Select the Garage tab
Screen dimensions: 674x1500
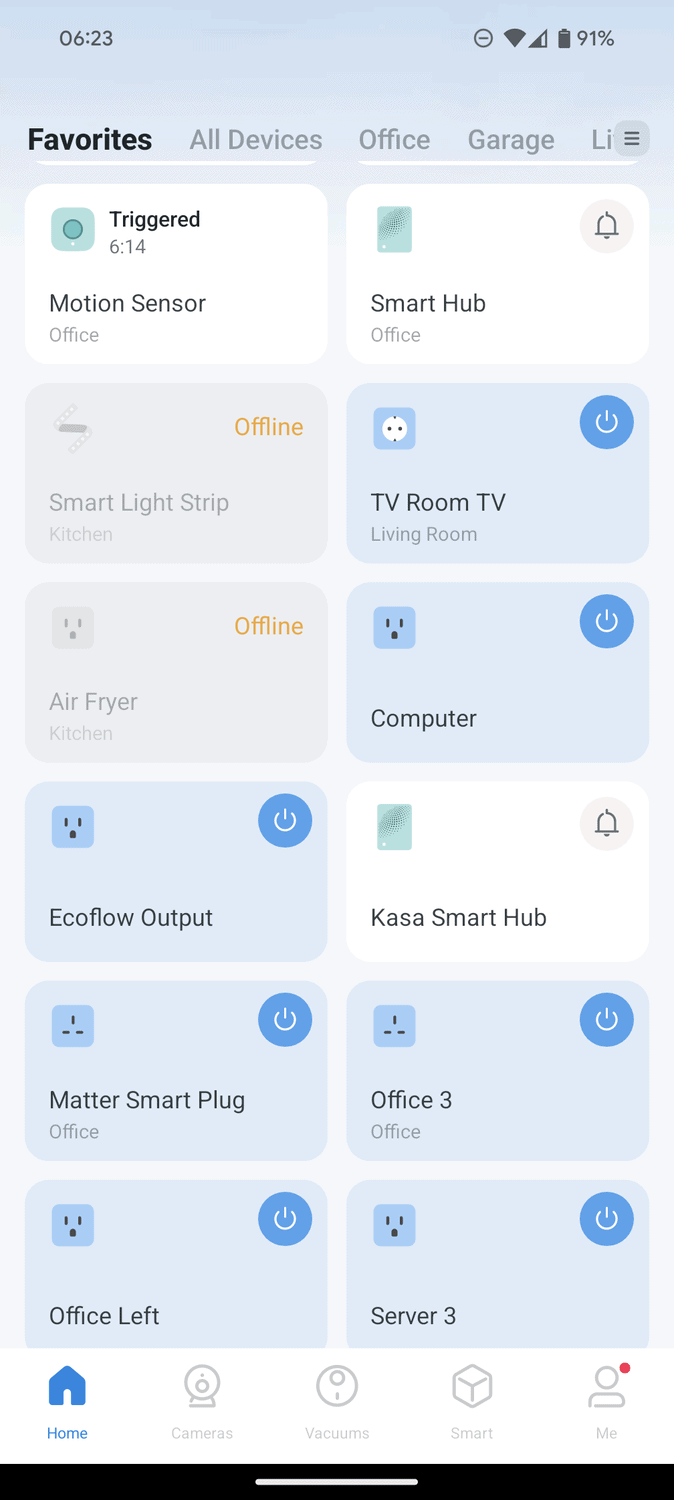(510, 139)
